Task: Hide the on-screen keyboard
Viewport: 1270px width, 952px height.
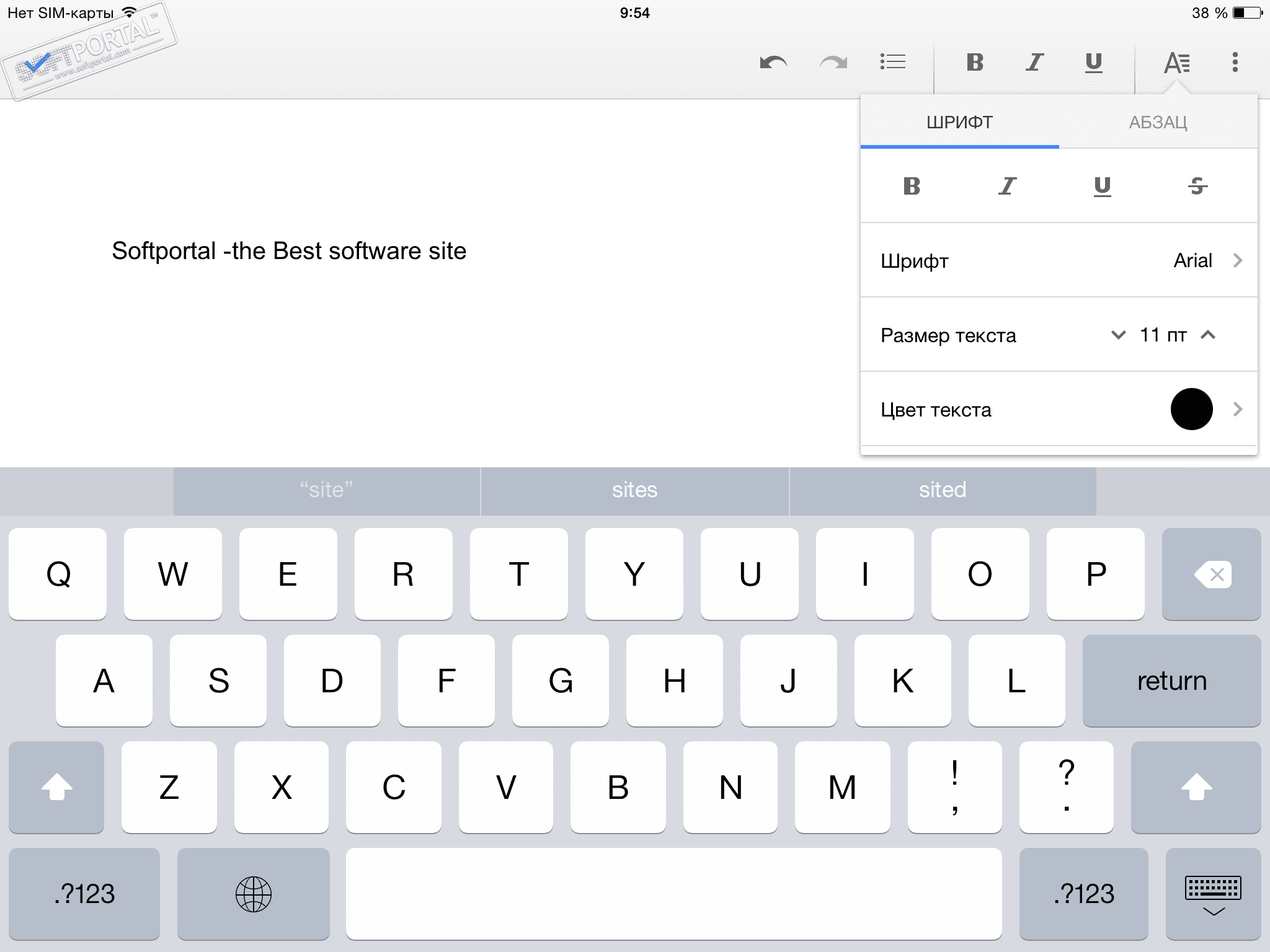Action: [x=1213, y=894]
